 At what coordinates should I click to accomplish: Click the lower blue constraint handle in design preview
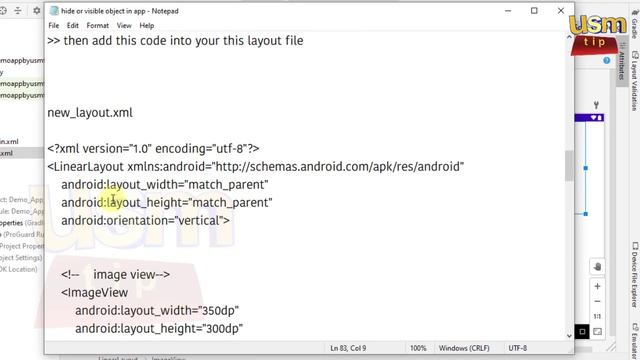coord(586,214)
